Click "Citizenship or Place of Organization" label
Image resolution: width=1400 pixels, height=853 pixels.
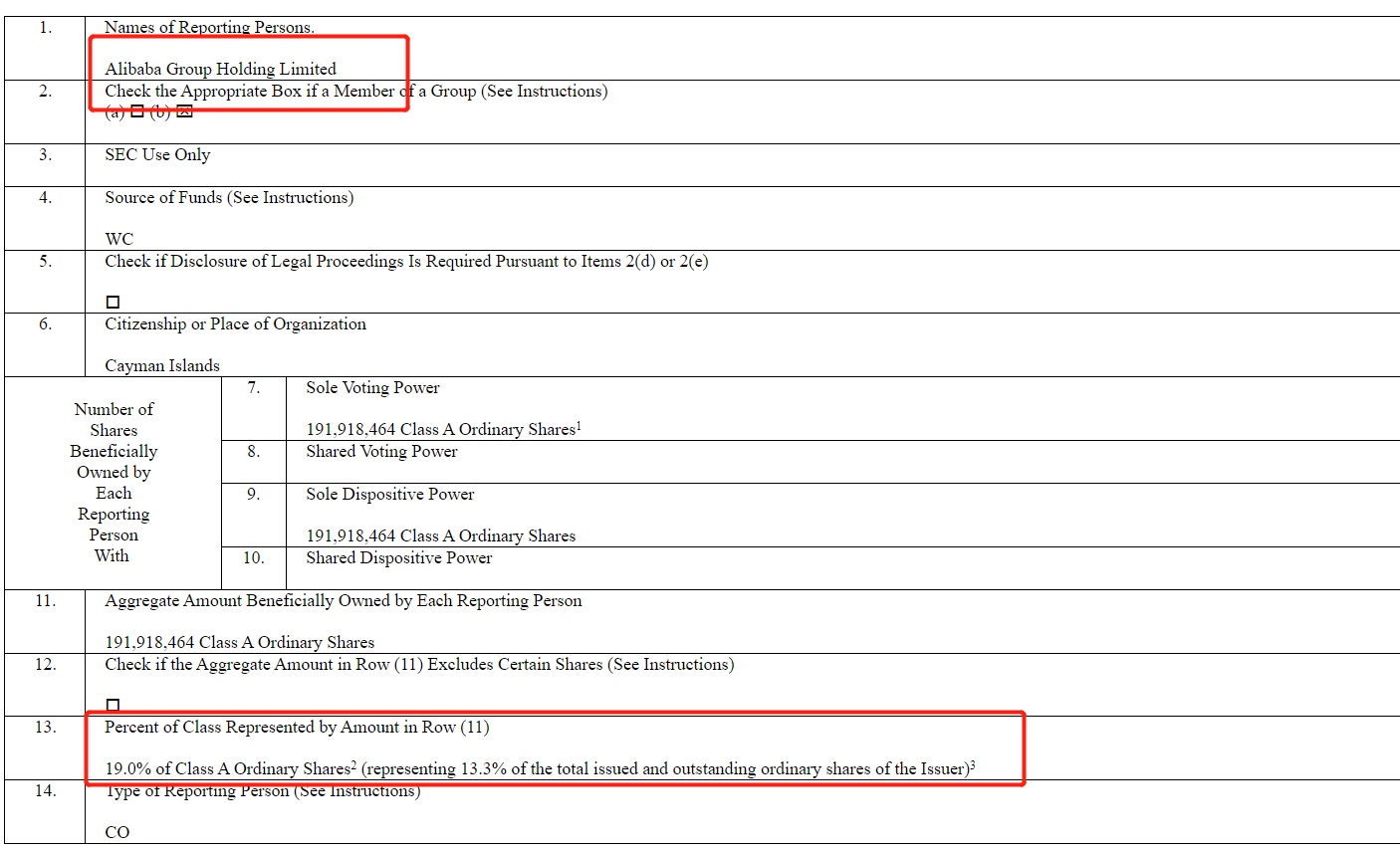point(235,324)
